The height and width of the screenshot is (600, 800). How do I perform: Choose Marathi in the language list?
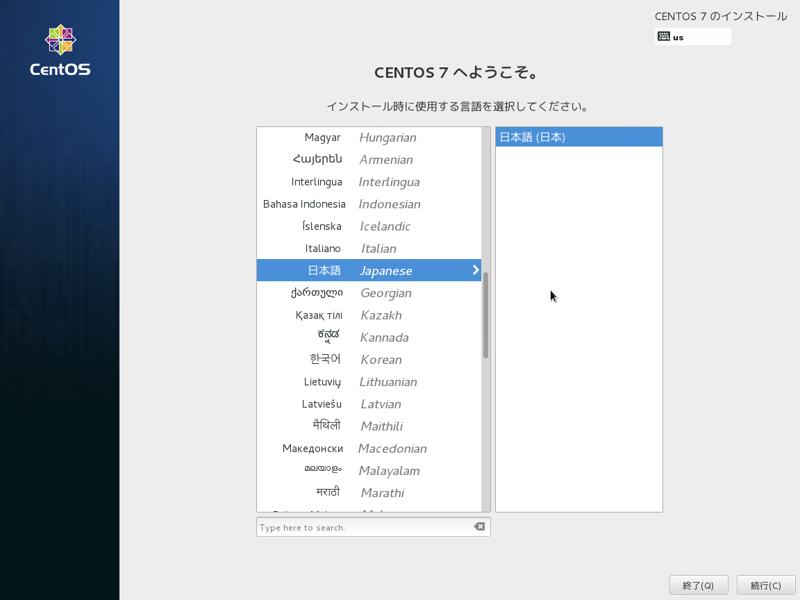(369, 492)
